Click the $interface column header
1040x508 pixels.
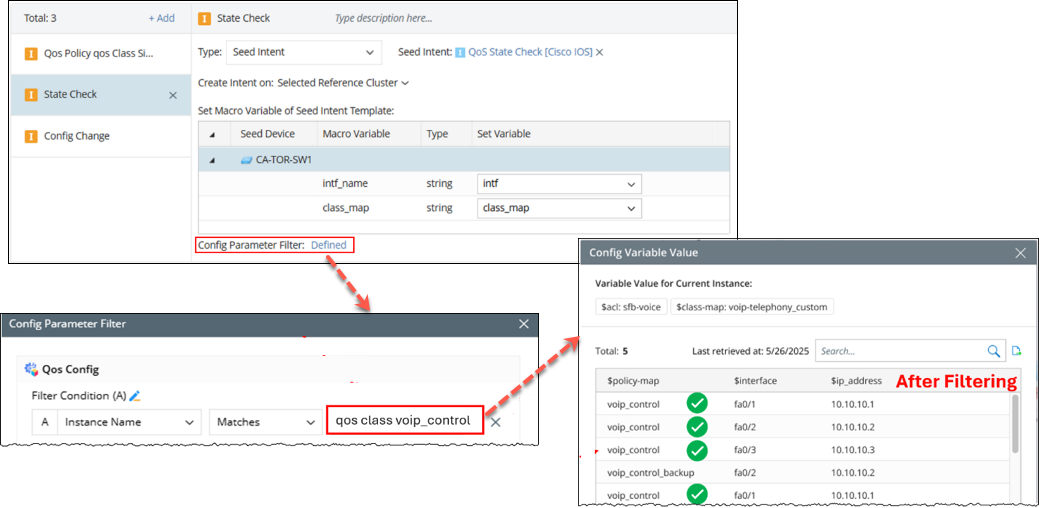coord(755,381)
